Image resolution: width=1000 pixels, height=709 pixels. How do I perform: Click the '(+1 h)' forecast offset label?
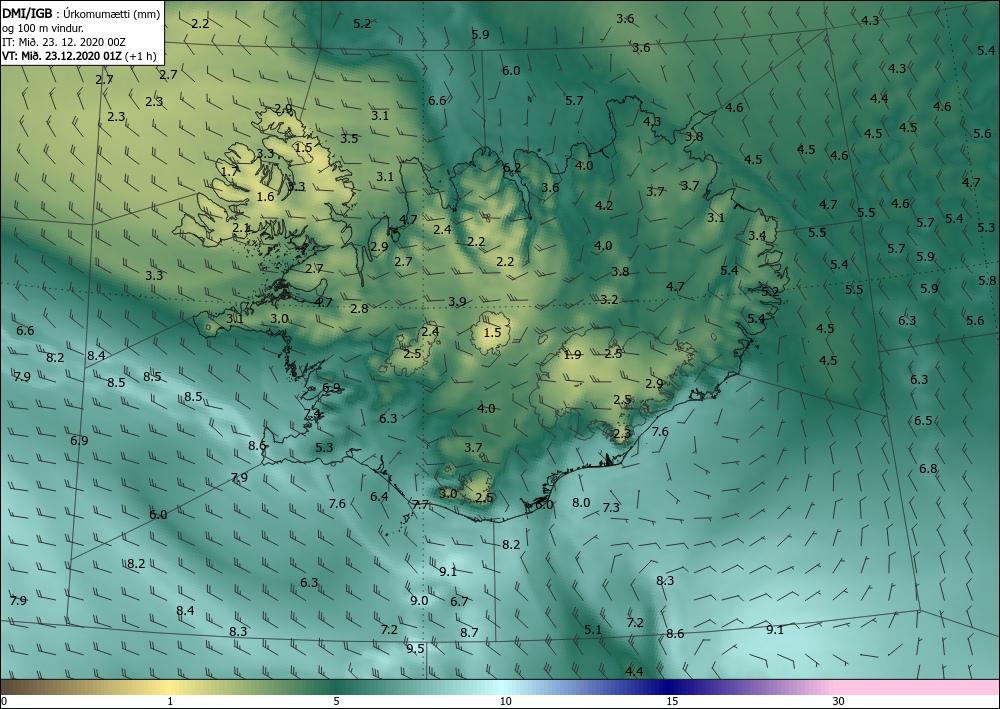[142, 55]
